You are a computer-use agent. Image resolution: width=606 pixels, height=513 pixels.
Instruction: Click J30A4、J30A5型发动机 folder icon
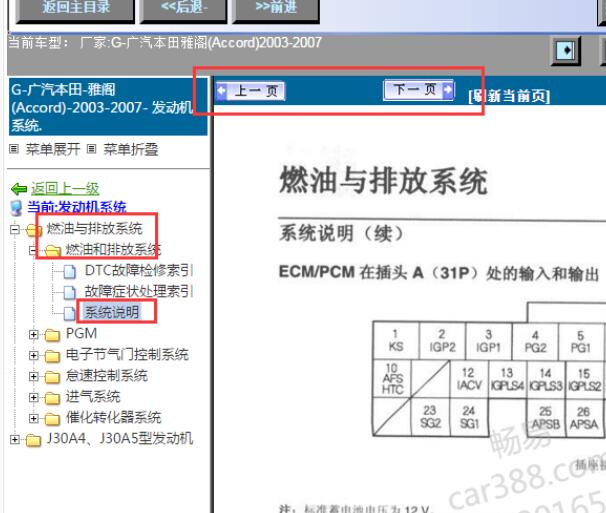(33, 440)
